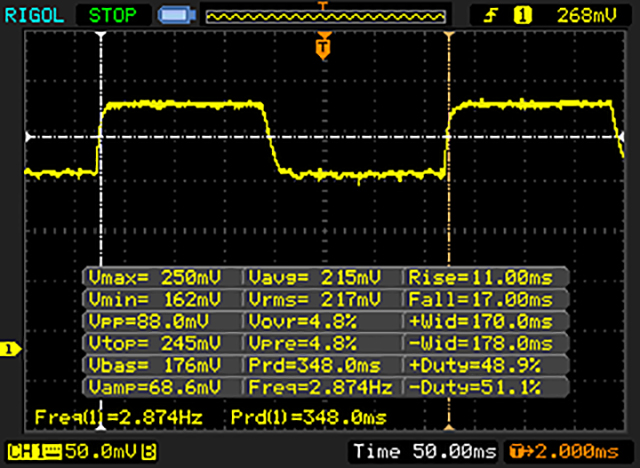The image size is (640, 468).
Task: Click the waveform memory overview bar
Action: coord(325,16)
